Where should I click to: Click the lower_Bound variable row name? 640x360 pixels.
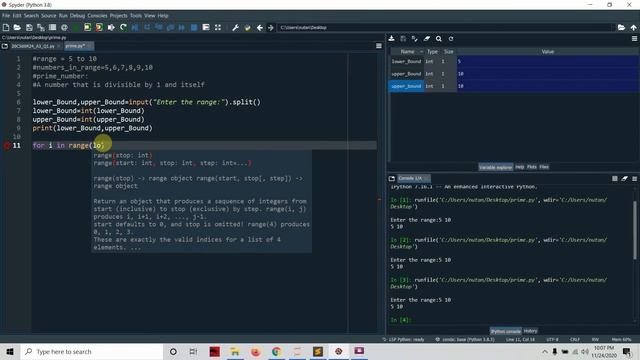[x=406, y=61]
